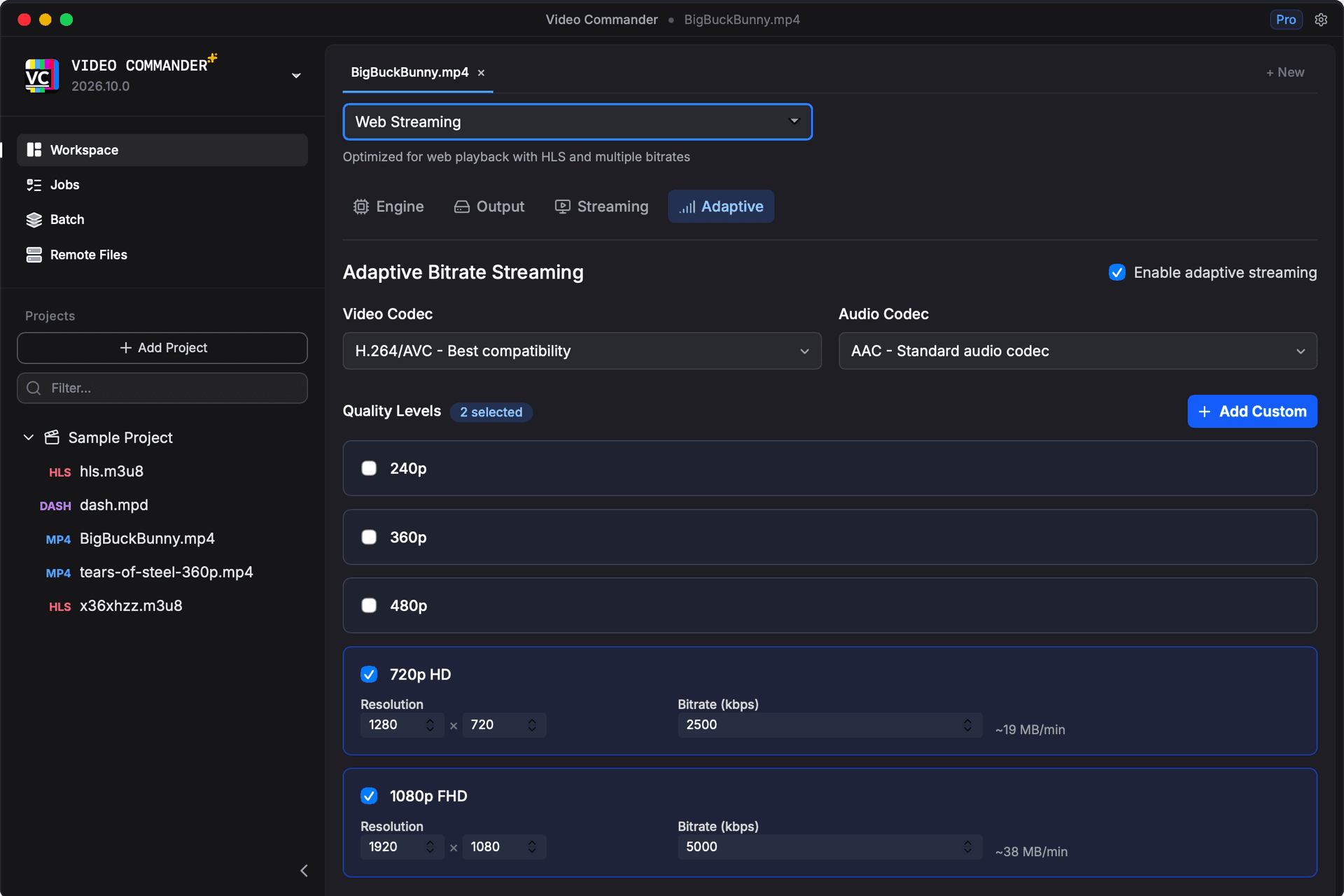Open the Web Streaming preset dropdown
This screenshot has width=1344, height=896.
[x=577, y=122]
